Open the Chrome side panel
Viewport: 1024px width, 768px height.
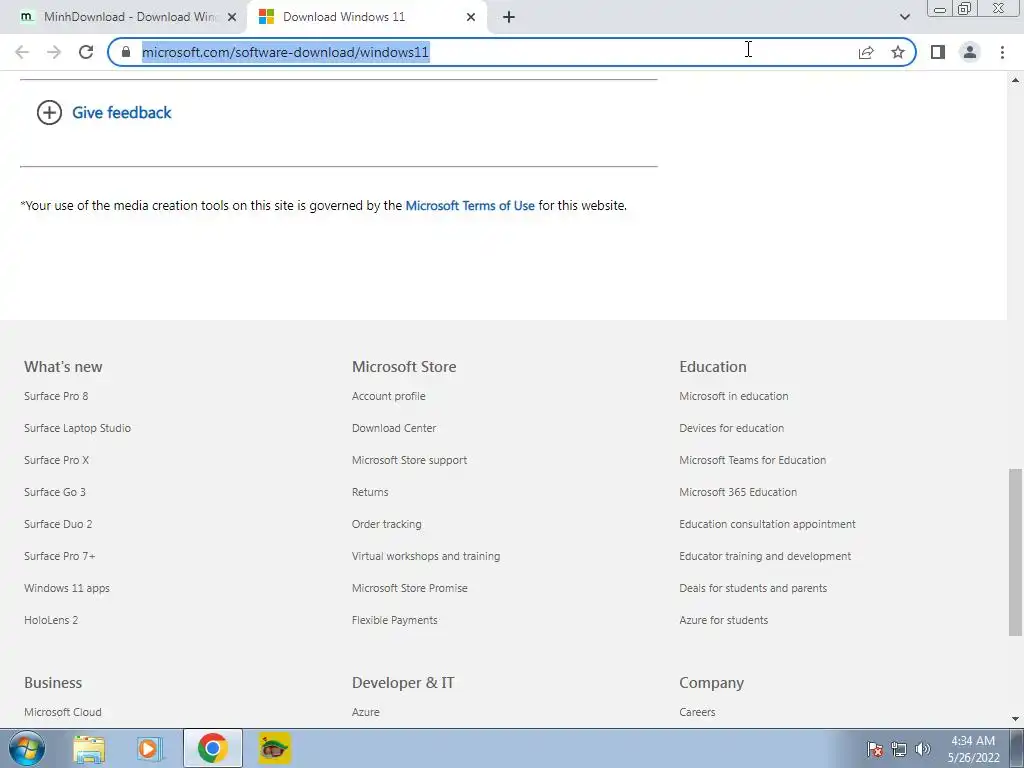click(x=938, y=52)
